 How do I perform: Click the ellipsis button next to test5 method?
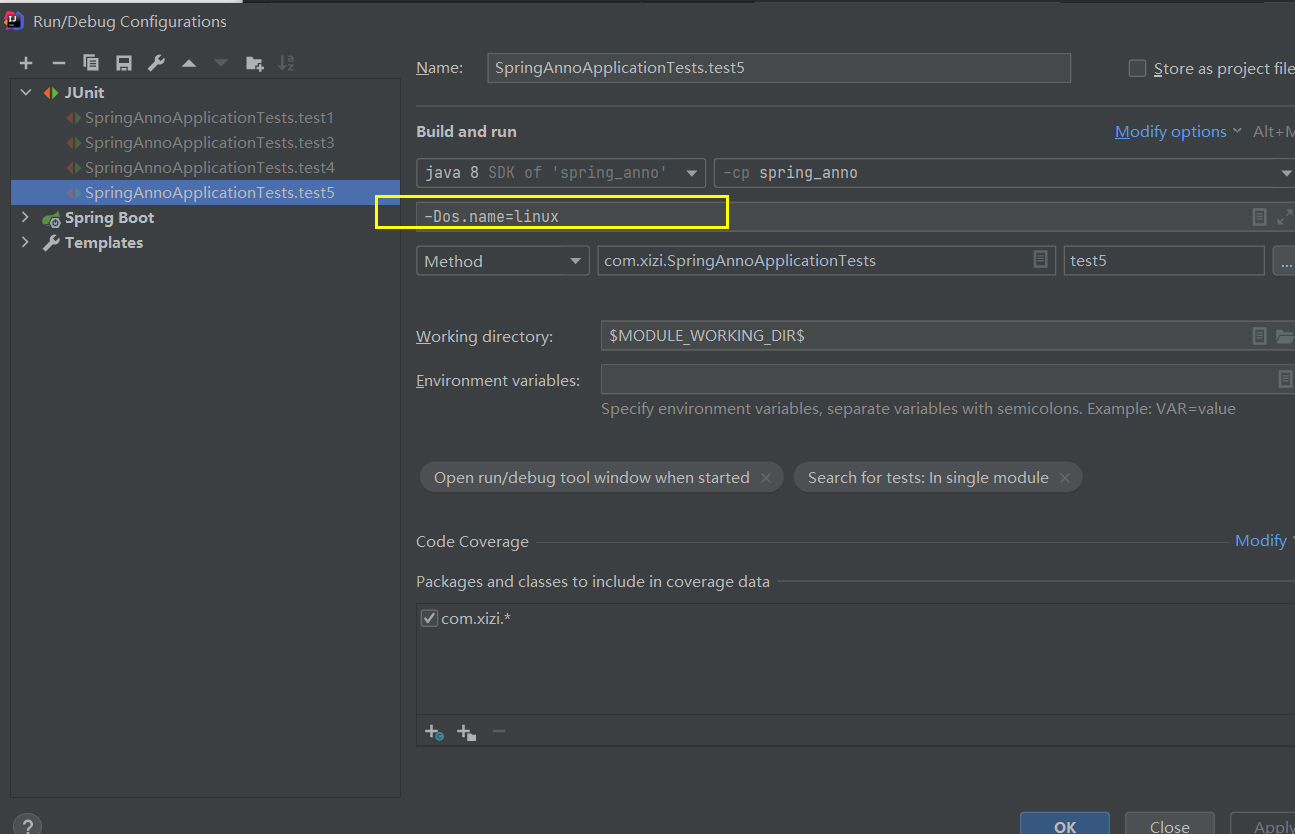(1283, 261)
